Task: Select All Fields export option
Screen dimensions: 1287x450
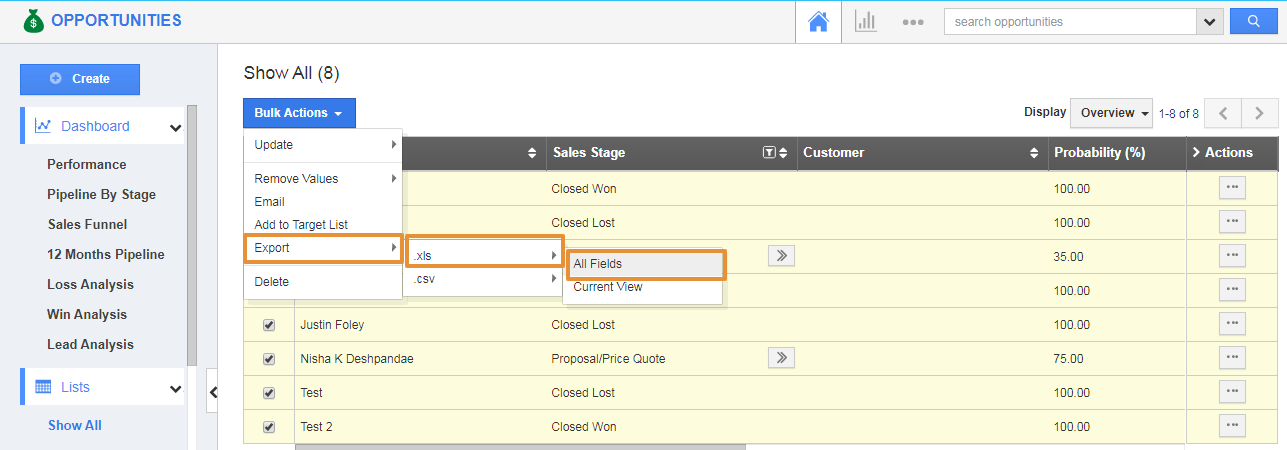Action: pyautogui.click(x=643, y=264)
